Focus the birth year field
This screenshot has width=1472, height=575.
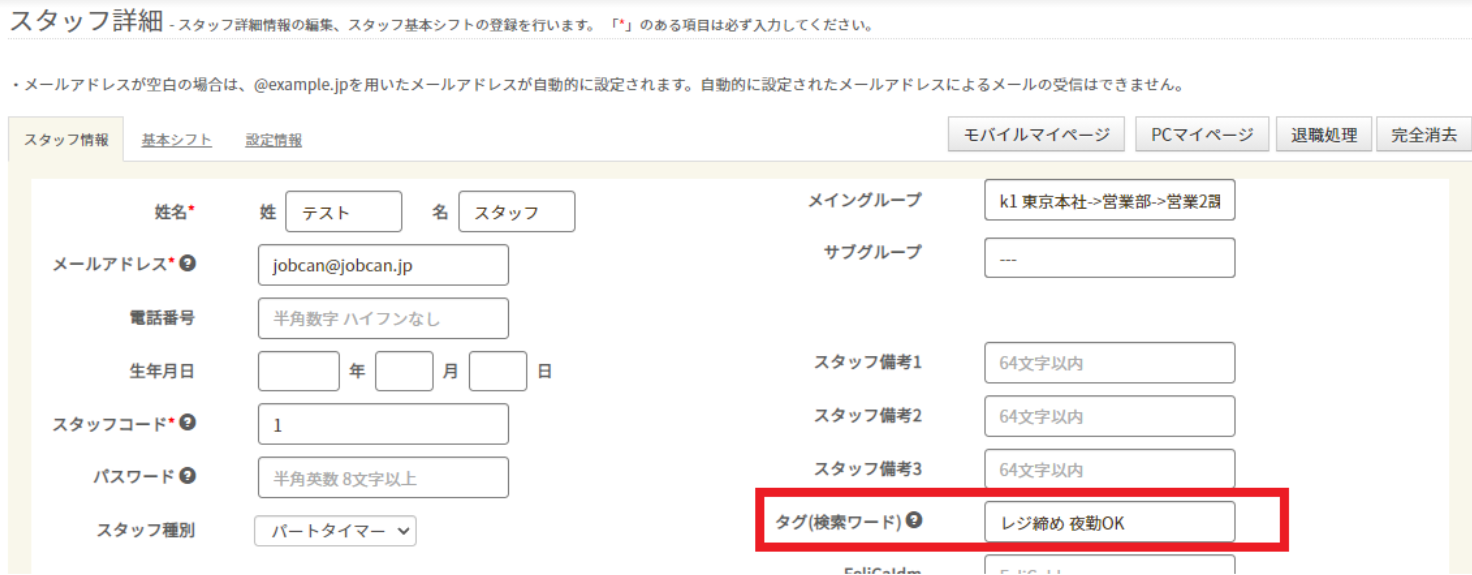(x=298, y=371)
